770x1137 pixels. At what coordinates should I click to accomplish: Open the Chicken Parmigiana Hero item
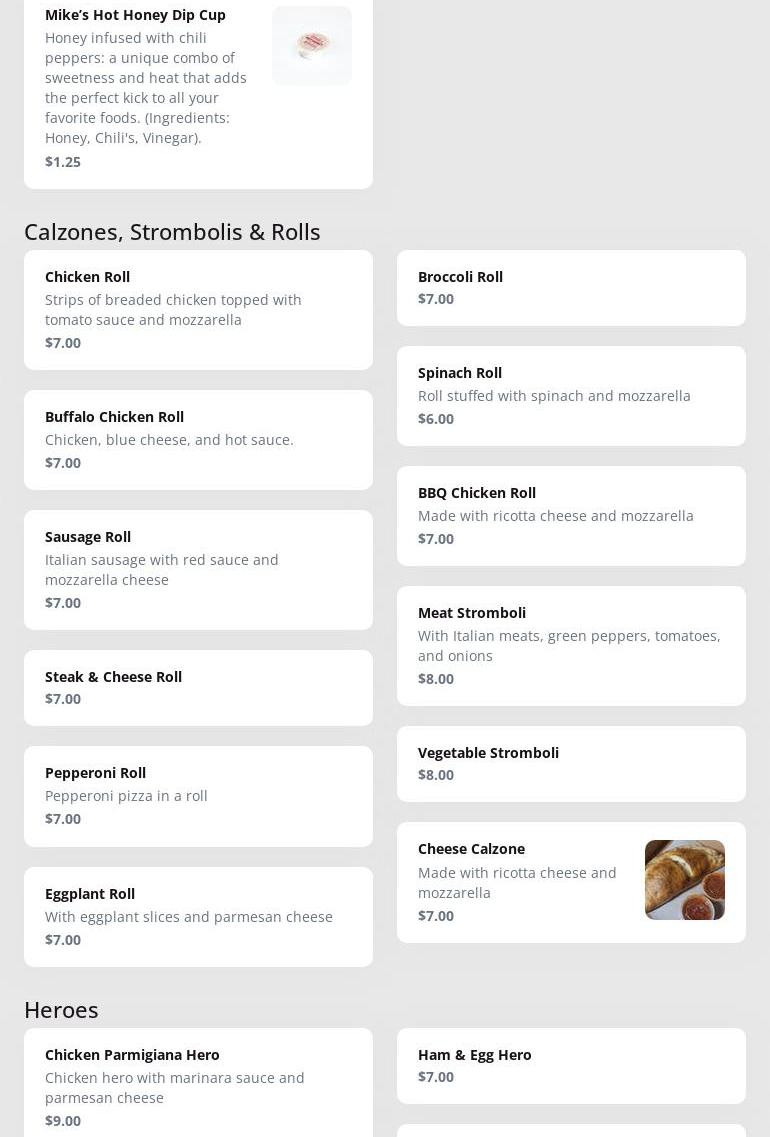[x=198, y=1085]
